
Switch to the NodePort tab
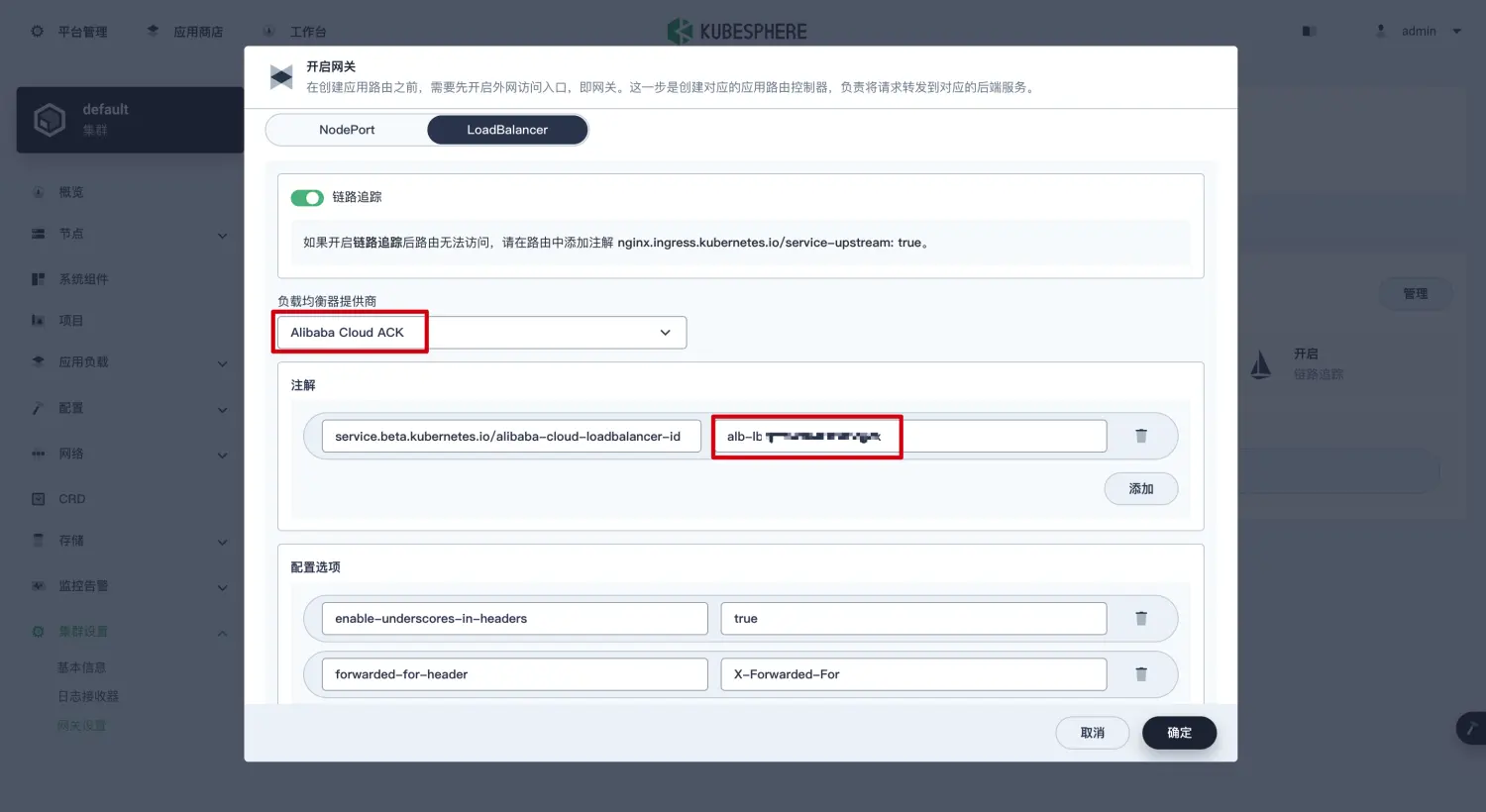coord(347,130)
